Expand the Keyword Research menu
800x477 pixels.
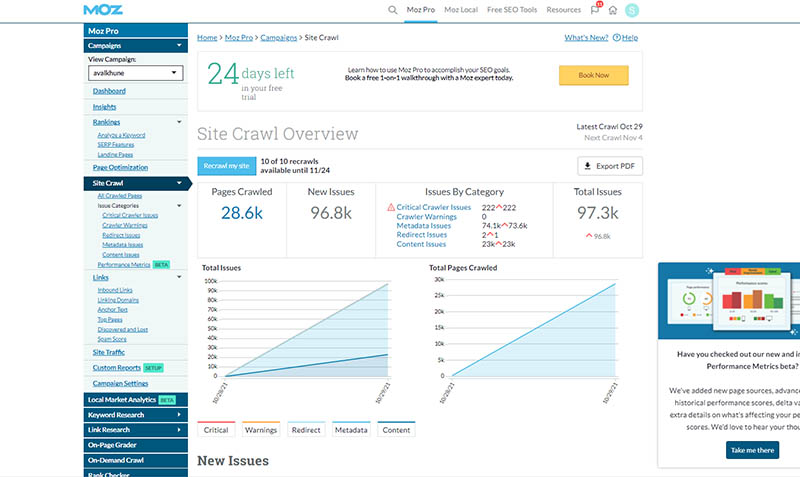click(x=136, y=415)
